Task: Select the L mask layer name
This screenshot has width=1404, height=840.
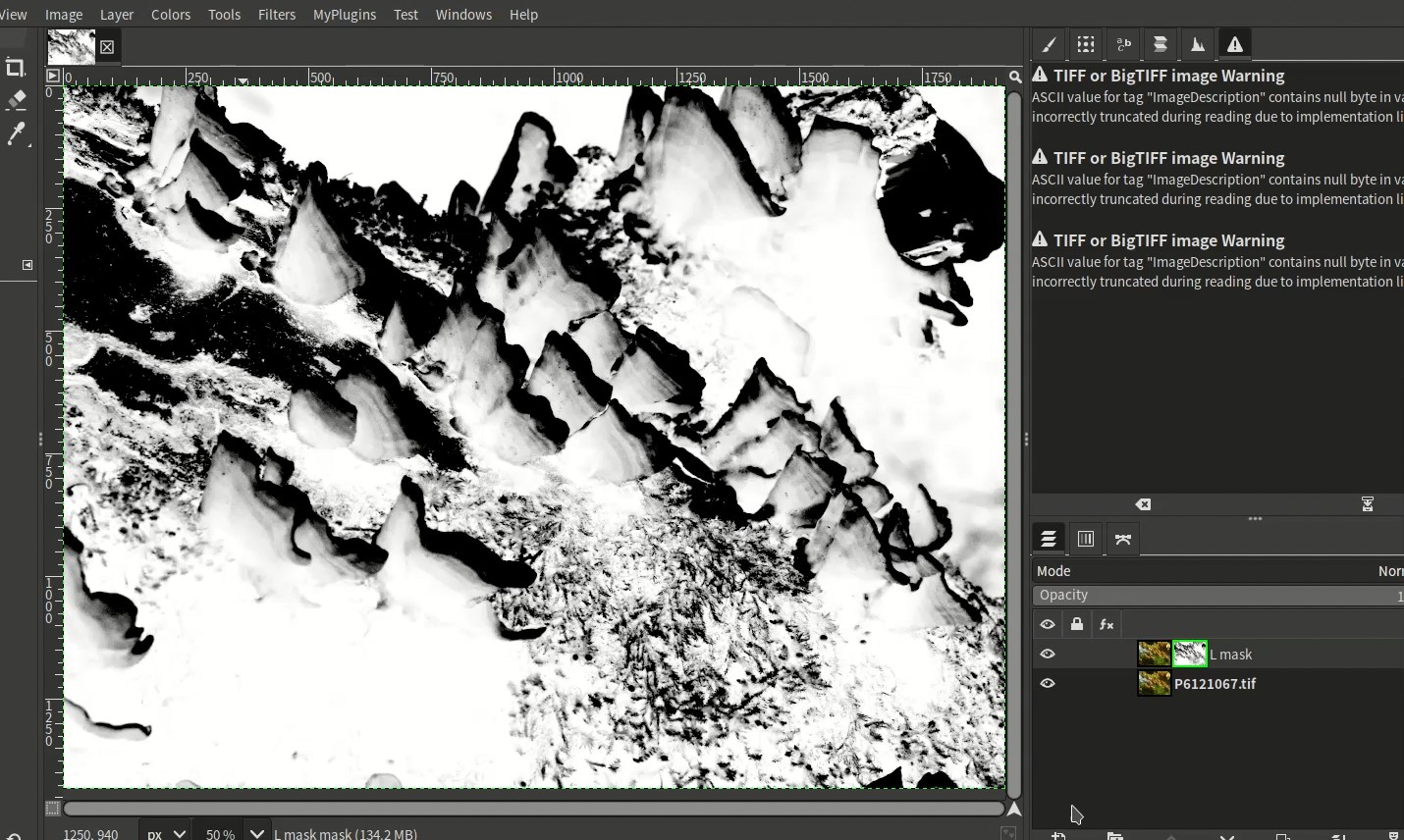Action: [1231, 655]
